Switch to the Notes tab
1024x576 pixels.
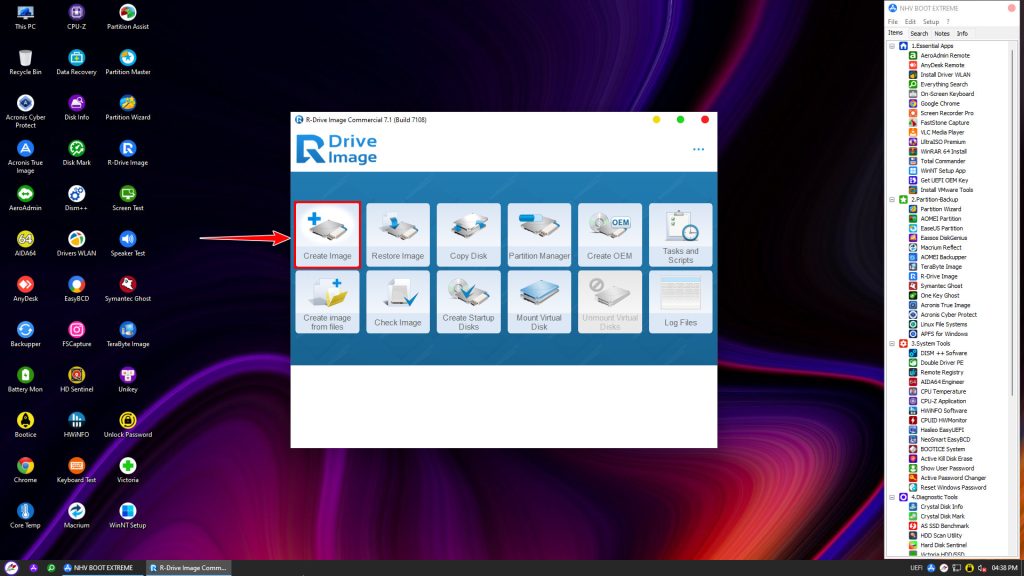click(942, 33)
